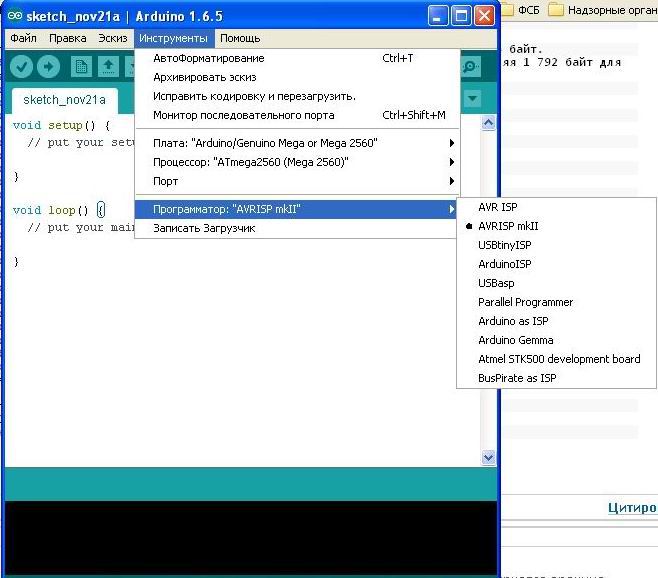The image size is (658, 578).
Task: Select AVRISP mkII programmer
Action: tap(556, 226)
